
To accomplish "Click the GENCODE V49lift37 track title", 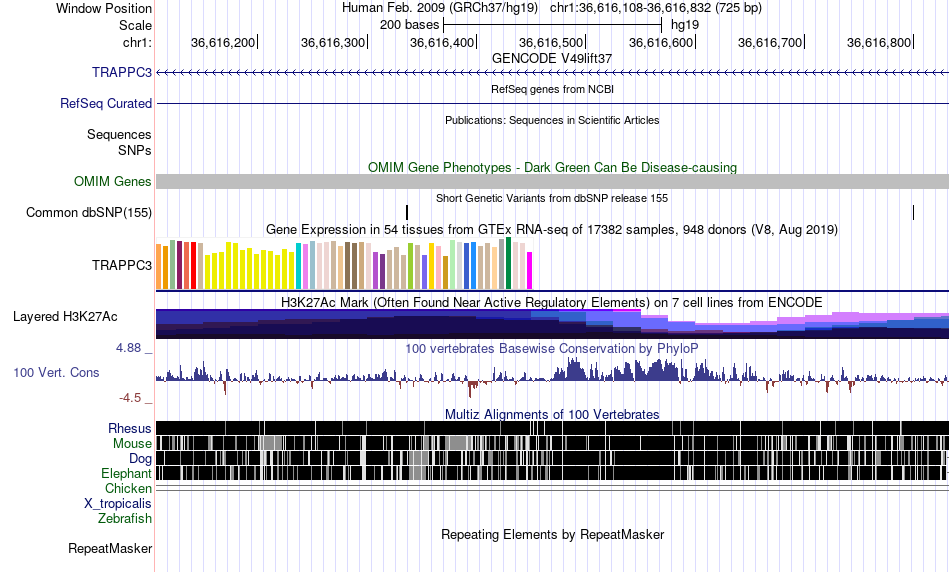I will point(552,59).
